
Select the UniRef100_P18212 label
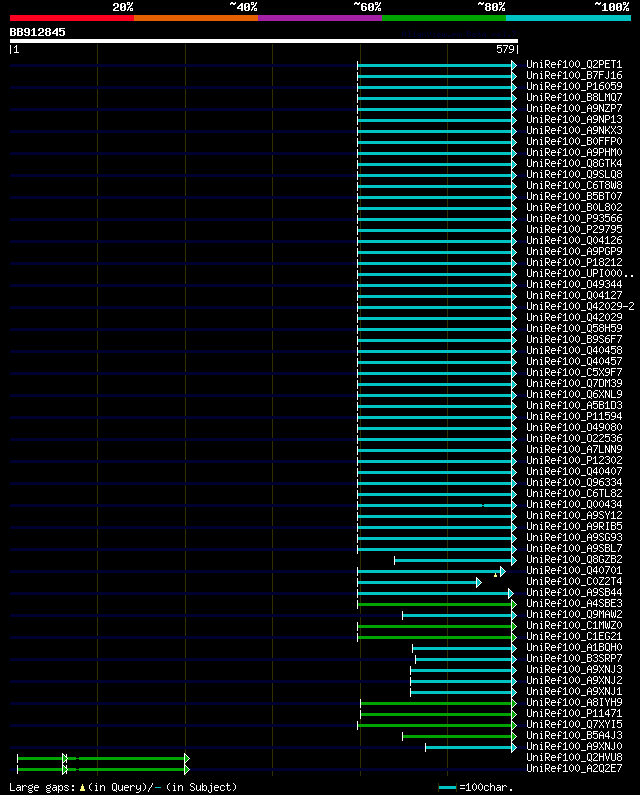click(574, 262)
